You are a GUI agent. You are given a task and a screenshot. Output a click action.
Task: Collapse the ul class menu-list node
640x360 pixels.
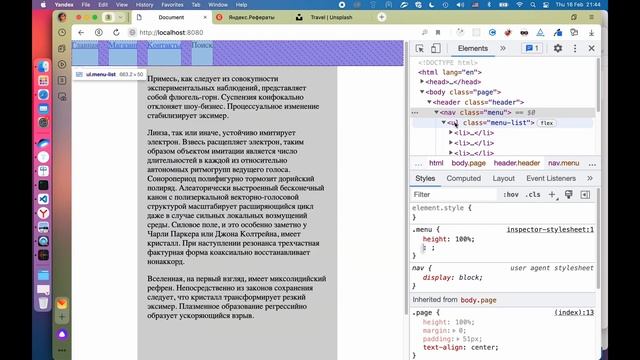(x=444, y=122)
